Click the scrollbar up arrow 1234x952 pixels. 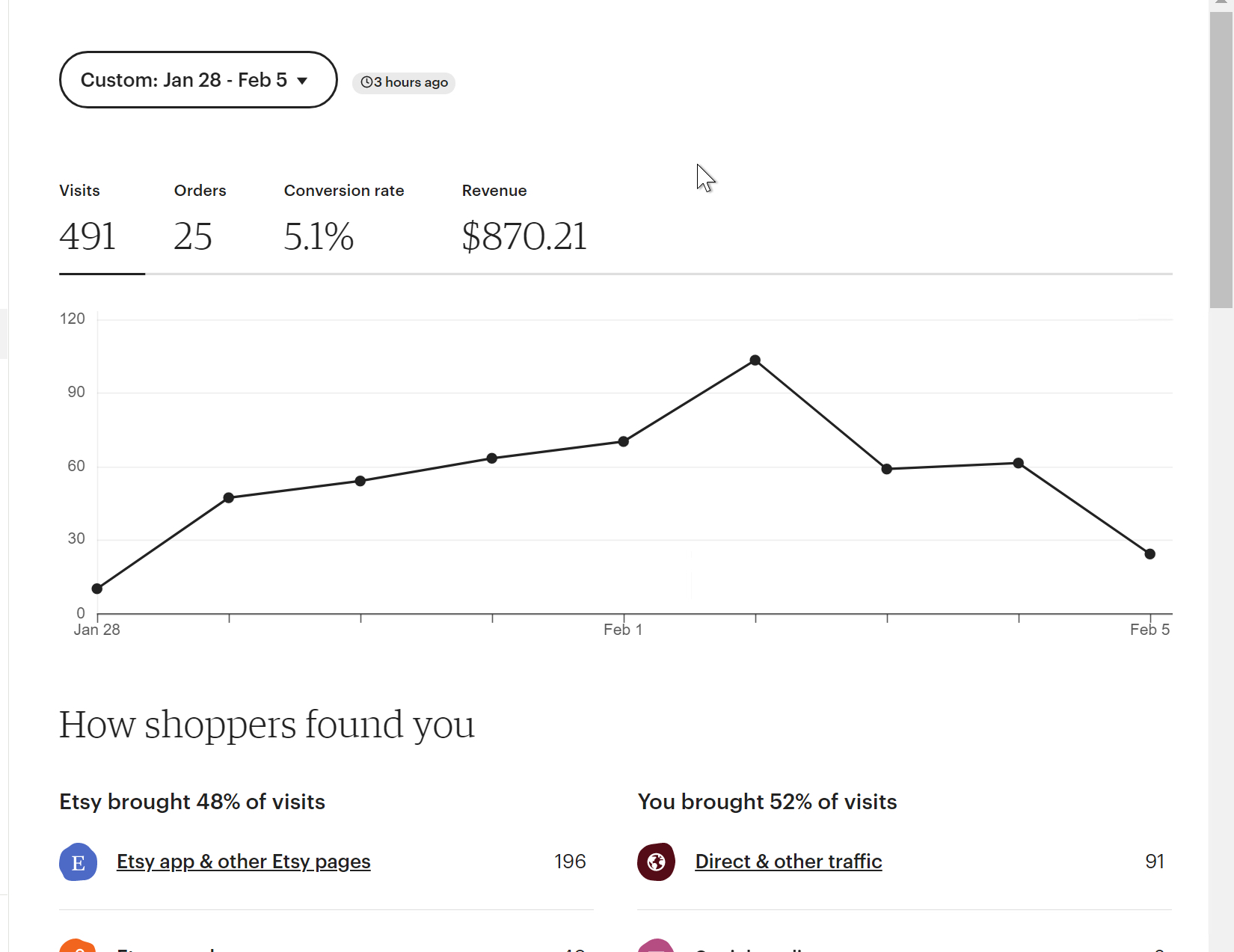click(1221, 4)
